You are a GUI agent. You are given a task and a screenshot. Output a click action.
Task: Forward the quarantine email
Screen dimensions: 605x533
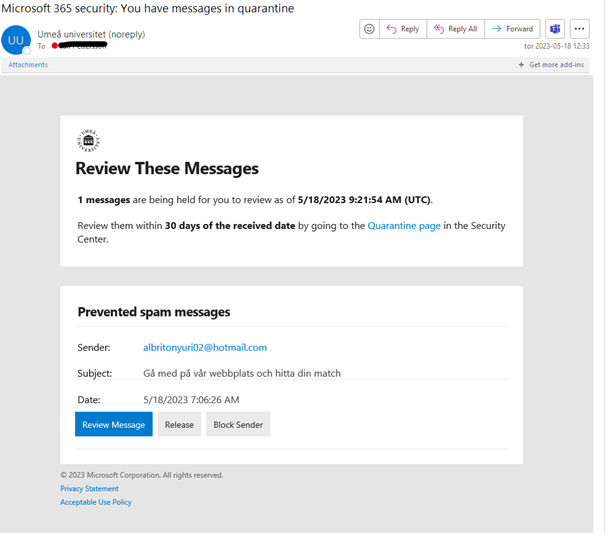512,29
